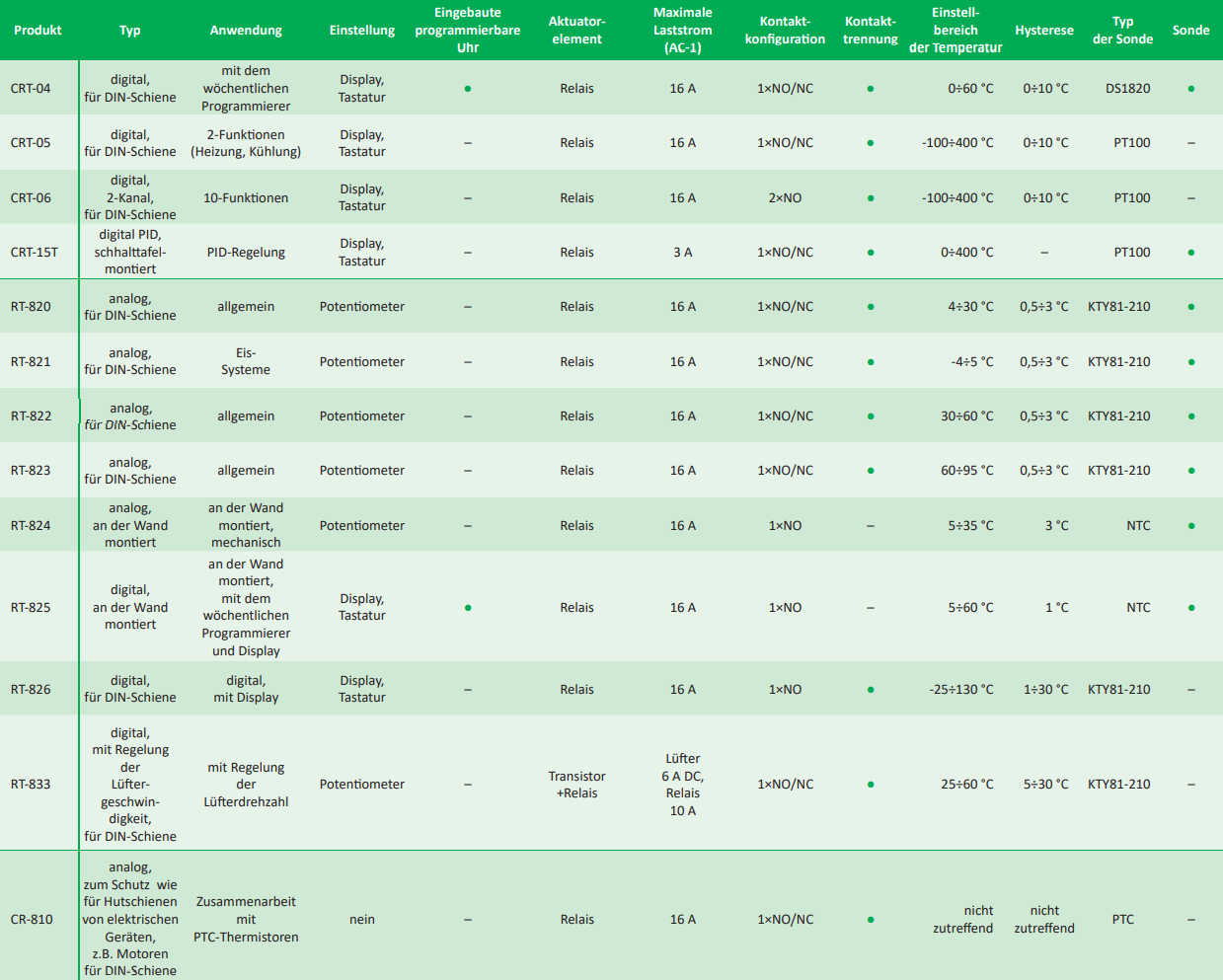Select the 25÷60 °C temperature range

tap(967, 785)
